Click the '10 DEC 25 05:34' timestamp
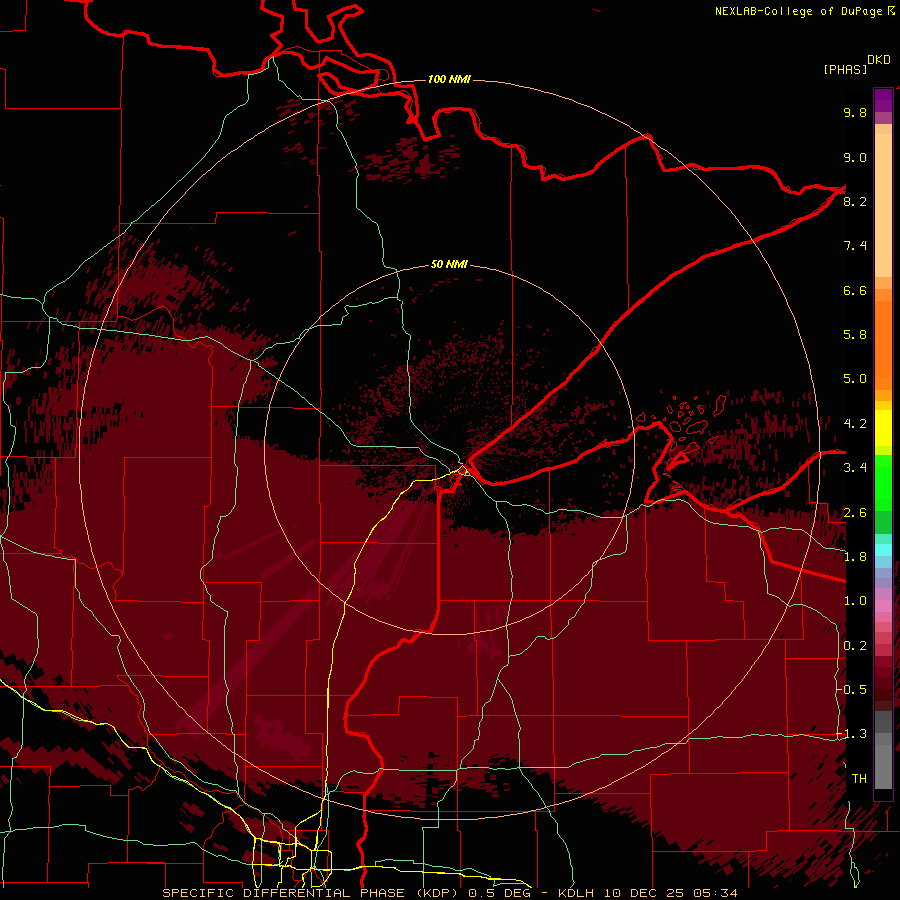The image size is (900, 900). [670, 893]
